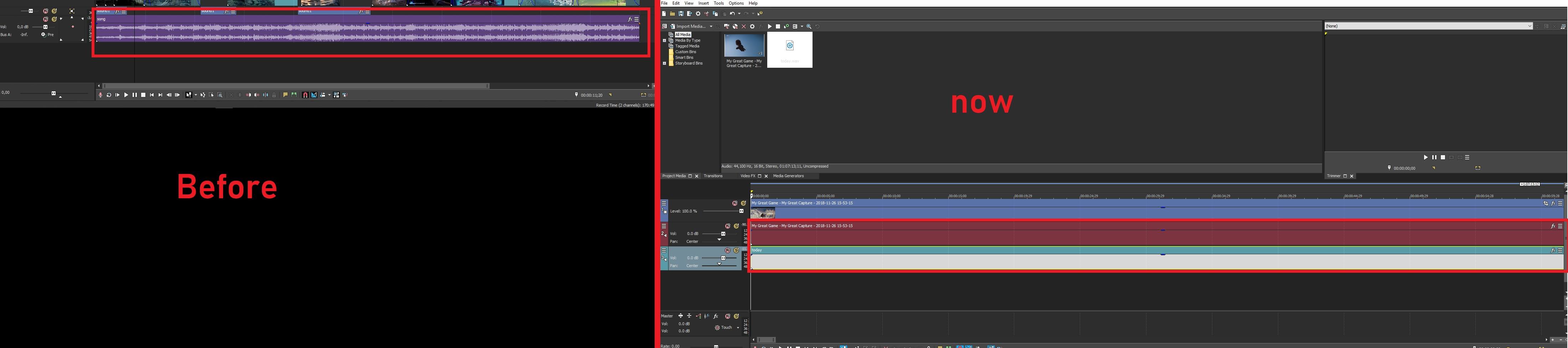Switch to the Media Generators tab
Viewport: 1568px width, 348px height.
click(788, 176)
